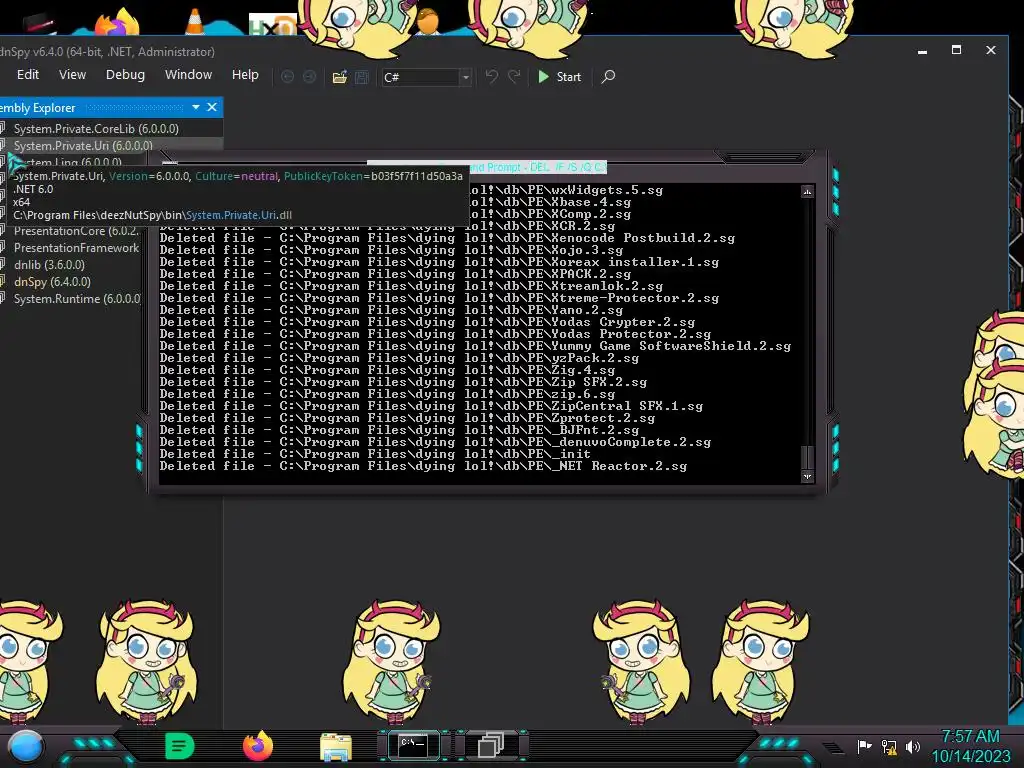The width and height of the screenshot is (1024, 768).
Task: Select System.Private.CoreLib (6.0.0.0) assembly
Action: click(96, 129)
